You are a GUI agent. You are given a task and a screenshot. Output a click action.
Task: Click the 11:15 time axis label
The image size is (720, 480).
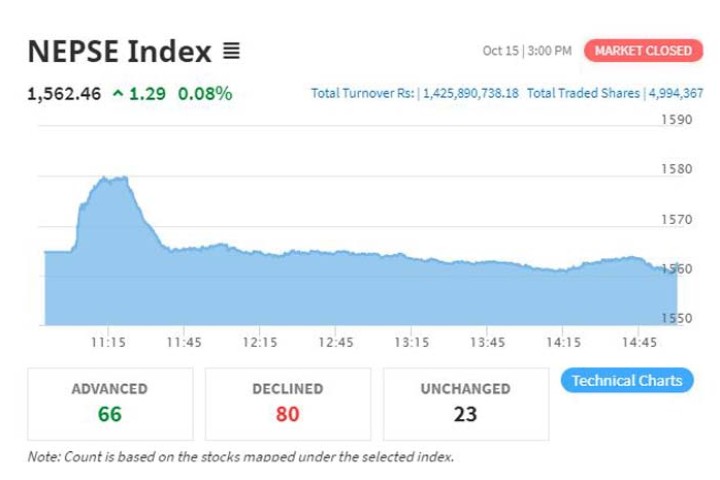tap(108, 342)
